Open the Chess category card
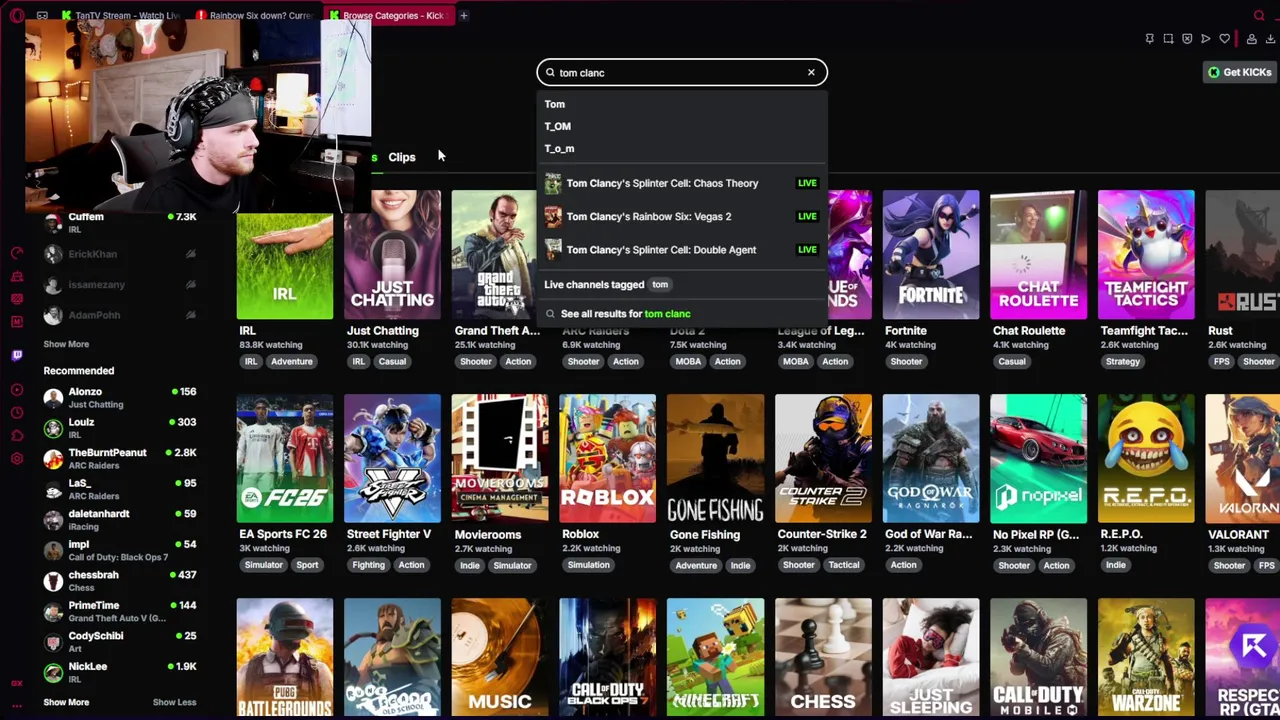This screenshot has height=720, width=1280. 823,658
